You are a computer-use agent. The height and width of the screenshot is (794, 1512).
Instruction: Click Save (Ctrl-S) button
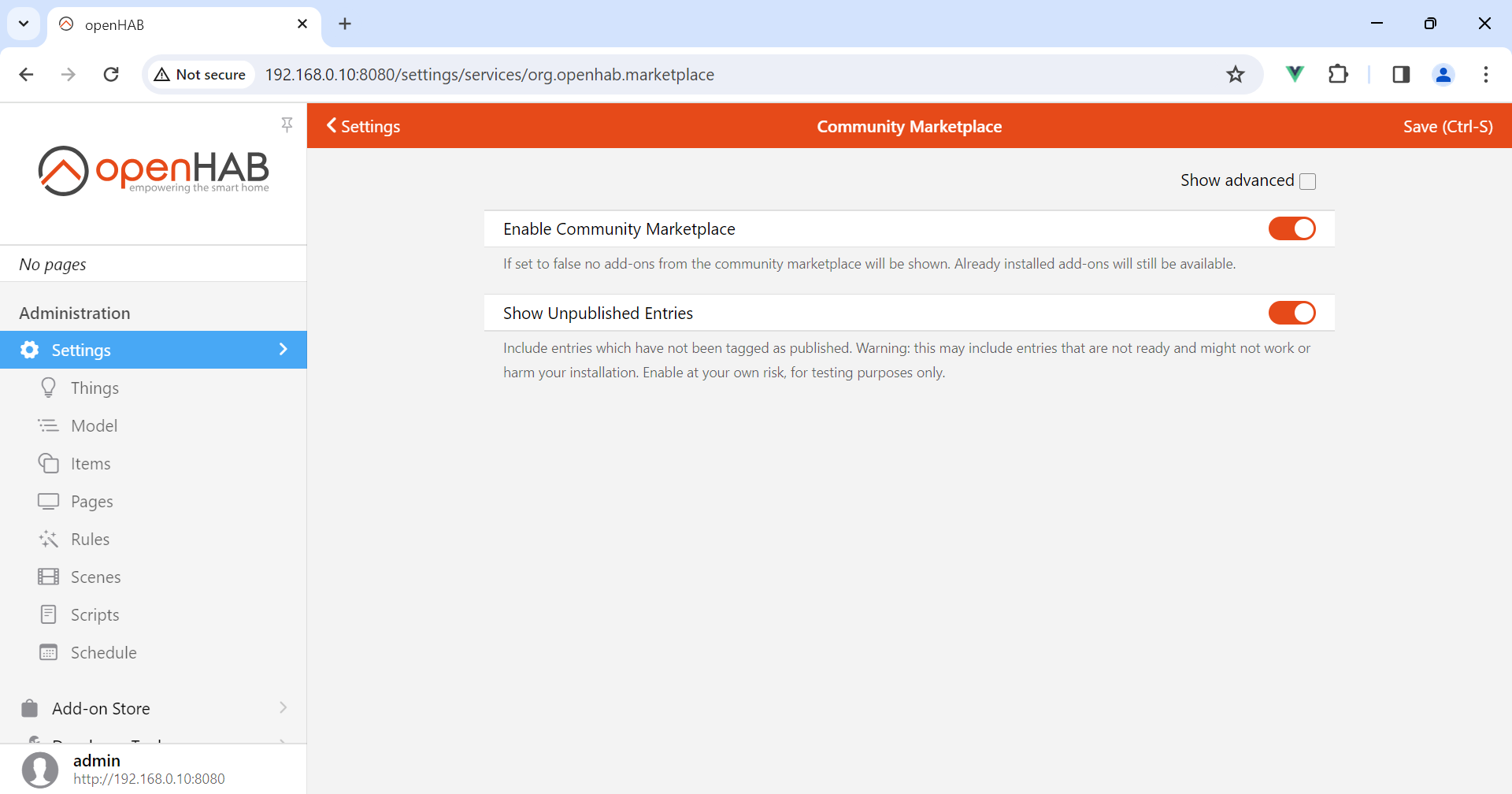point(1447,126)
